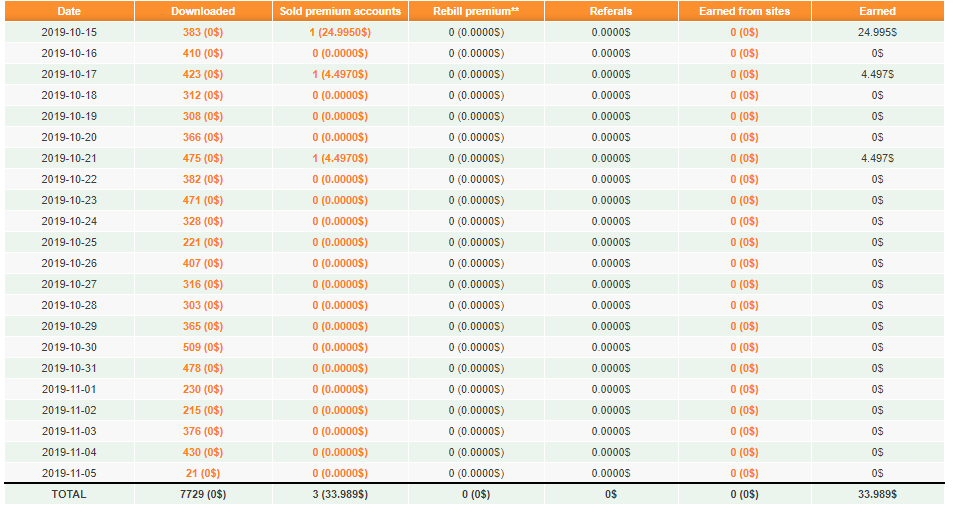
Task: Select the 2019-10-30 date cell
Action: (69, 347)
